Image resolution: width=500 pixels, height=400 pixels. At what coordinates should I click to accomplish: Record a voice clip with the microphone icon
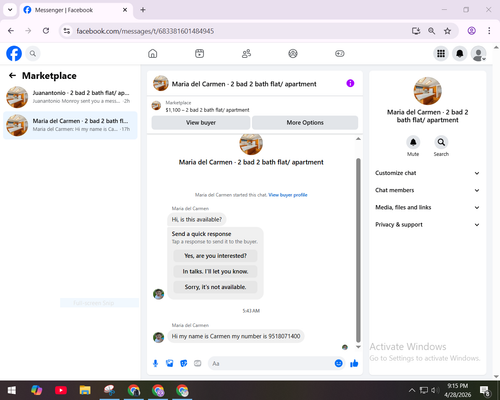(155, 363)
